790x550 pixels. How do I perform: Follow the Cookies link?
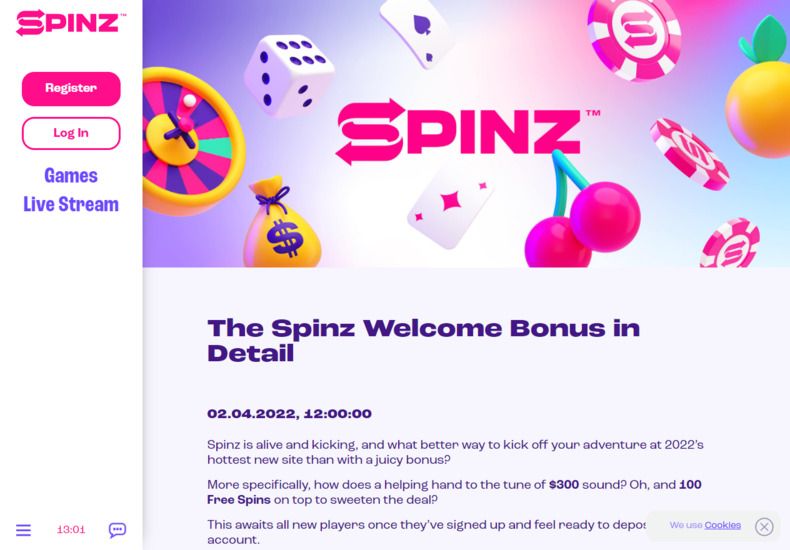(722, 525)
